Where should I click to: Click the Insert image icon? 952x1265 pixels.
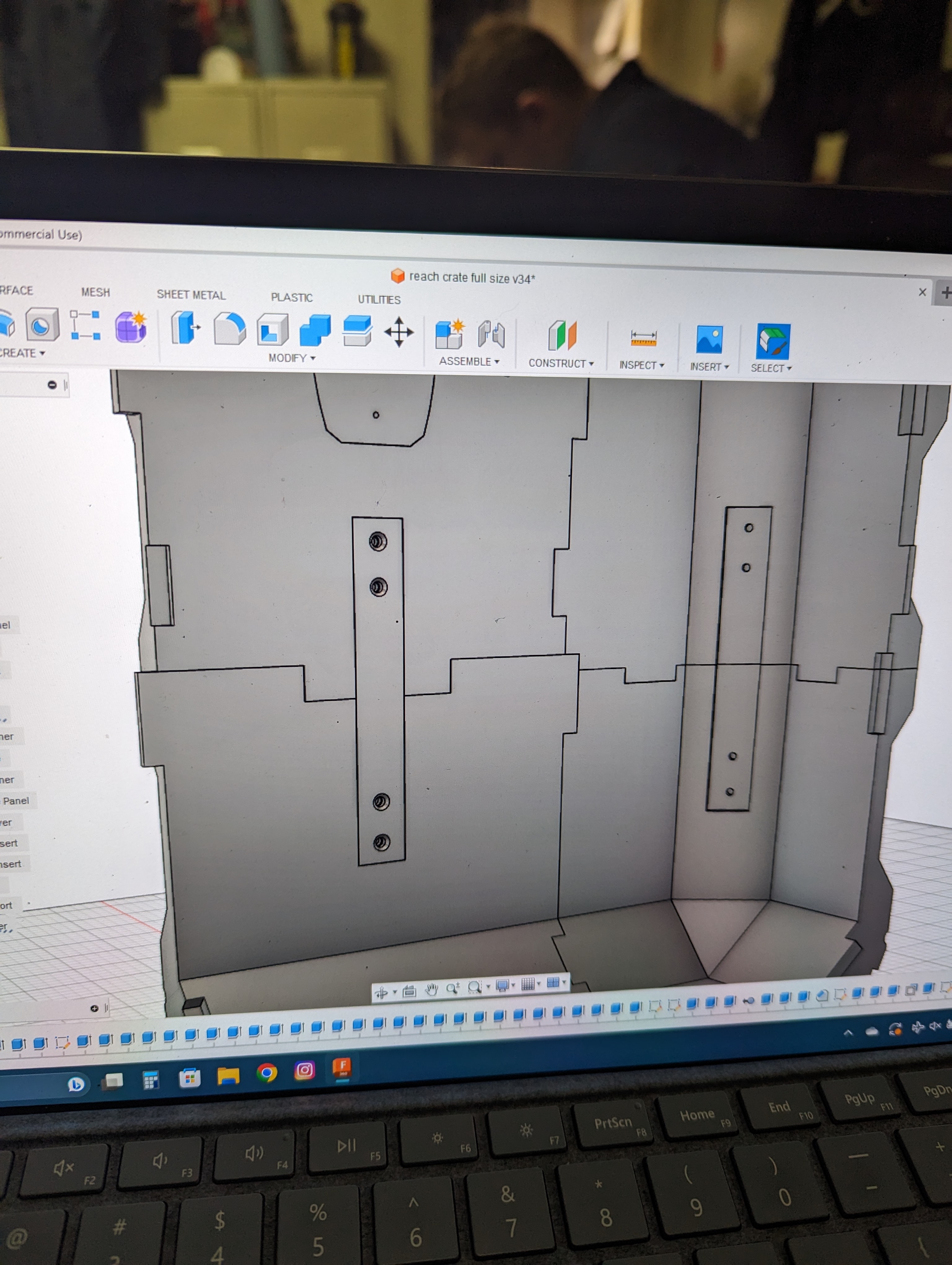click(x=709, y=340)
